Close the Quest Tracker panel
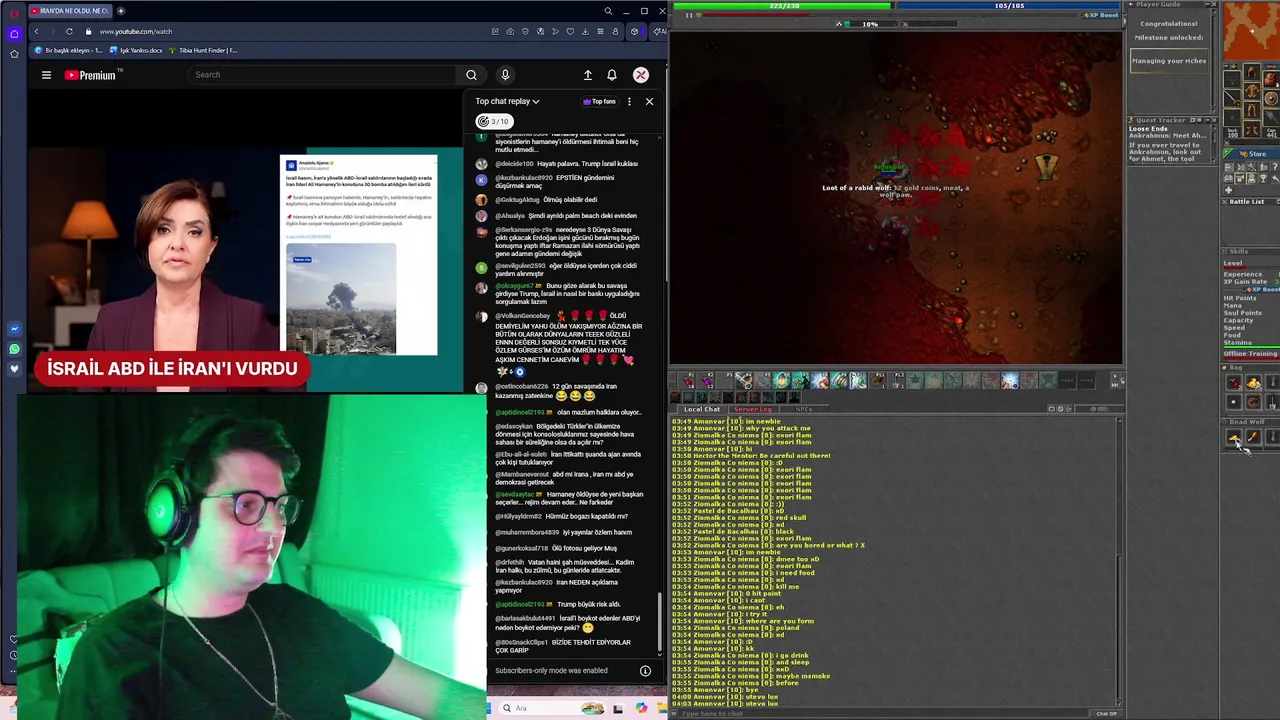 (x=1213, y=120)
